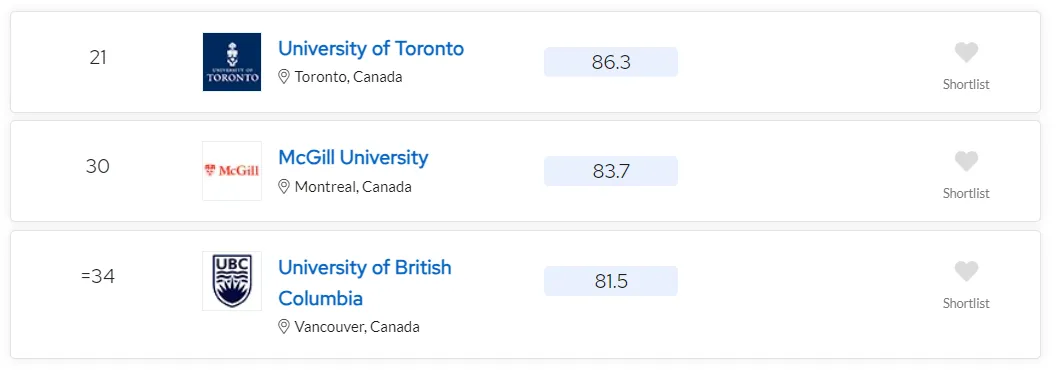1056x371 pixels.
Task: Toggle McGill University shortlist heart
Action: click(966, 162)
